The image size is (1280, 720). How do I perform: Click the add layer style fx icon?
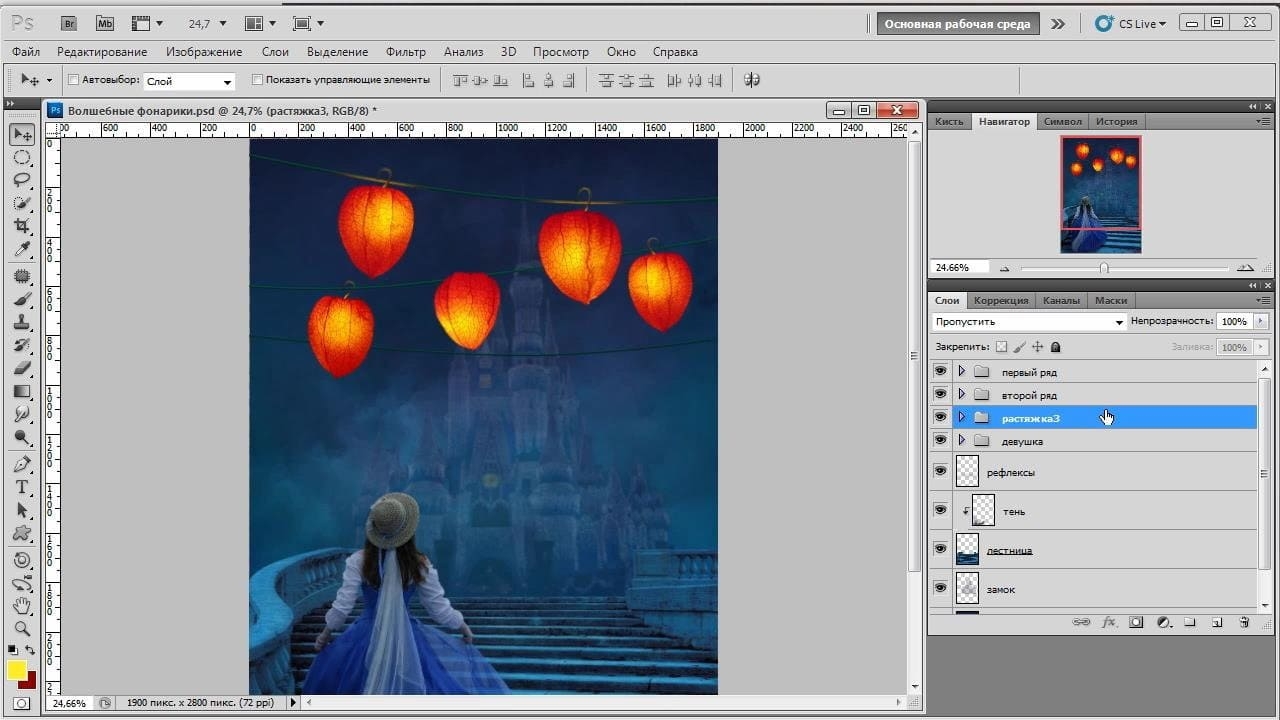[1109, 622]
